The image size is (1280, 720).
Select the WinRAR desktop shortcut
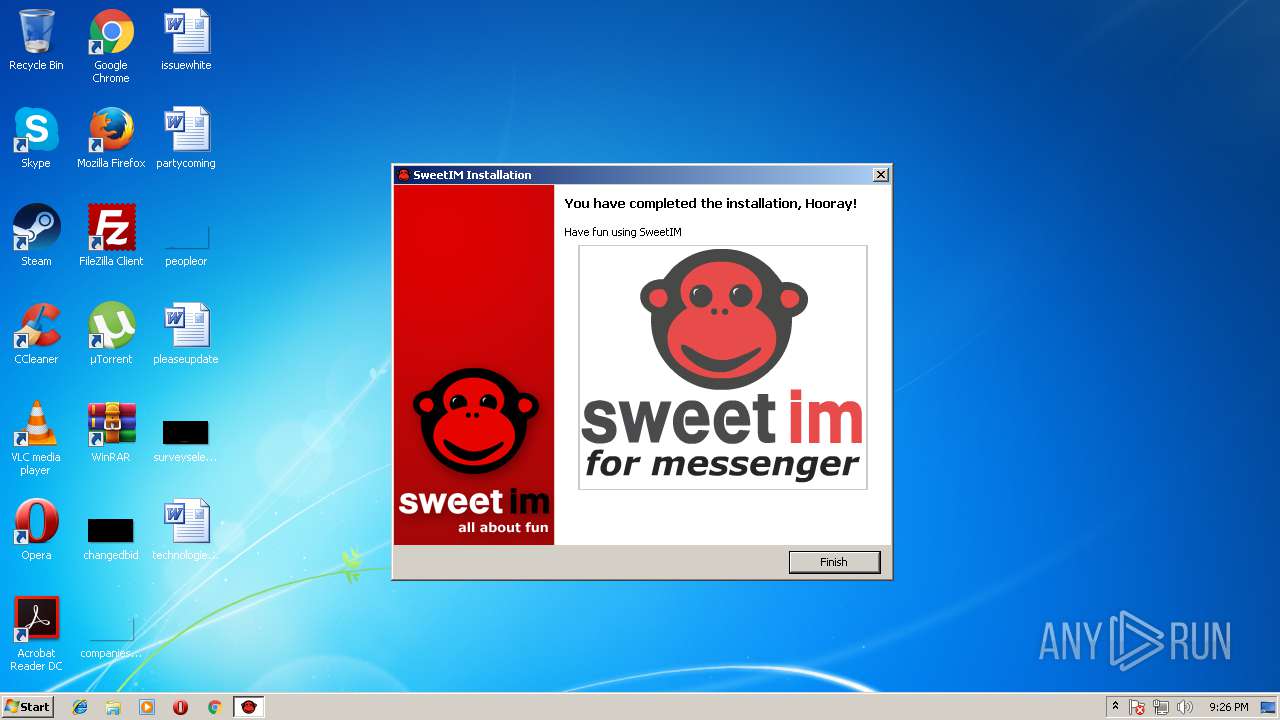pyautogui.click(x=111, y=433)
